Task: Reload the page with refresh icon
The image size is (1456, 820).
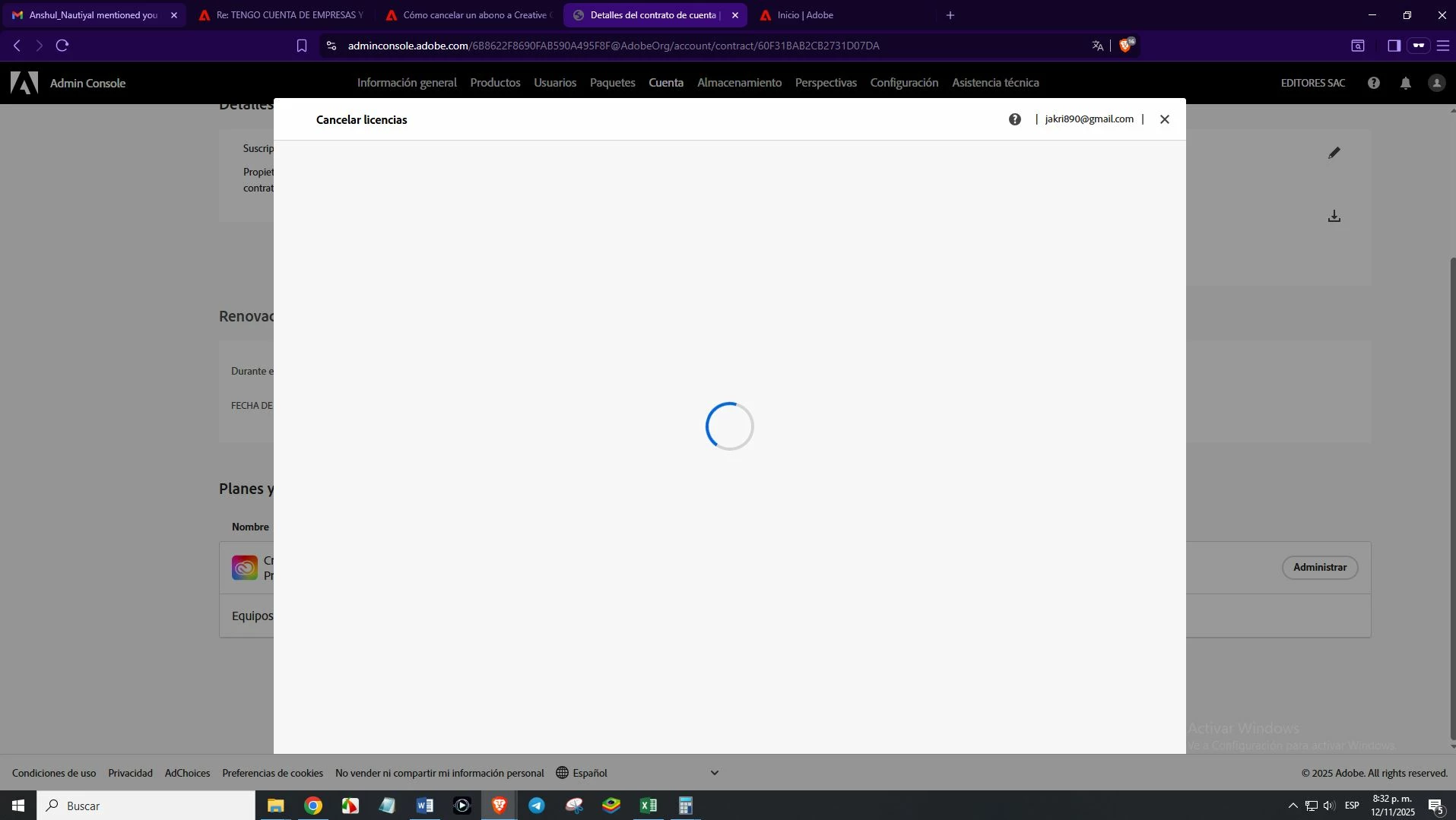Action: (62, 46)
